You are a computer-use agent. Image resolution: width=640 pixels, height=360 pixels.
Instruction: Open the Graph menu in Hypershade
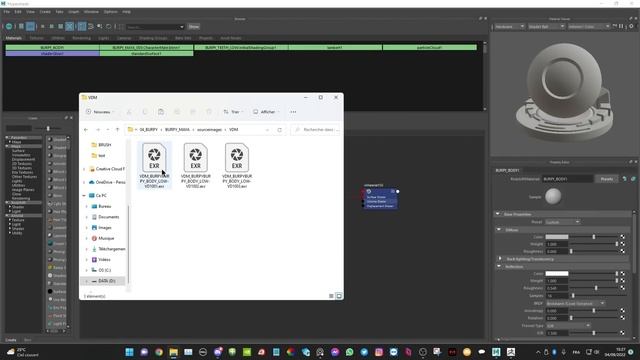pyautogui.click(x=73, y=12)
